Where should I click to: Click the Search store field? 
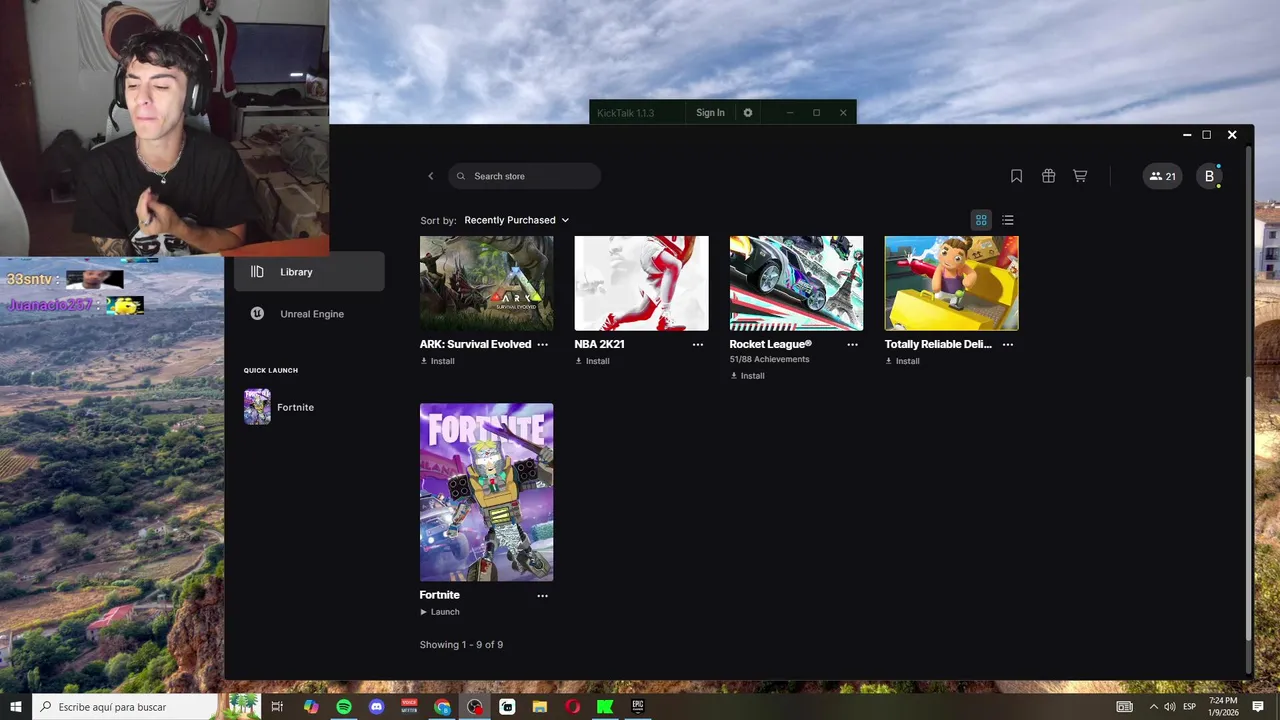coord(524,176)
